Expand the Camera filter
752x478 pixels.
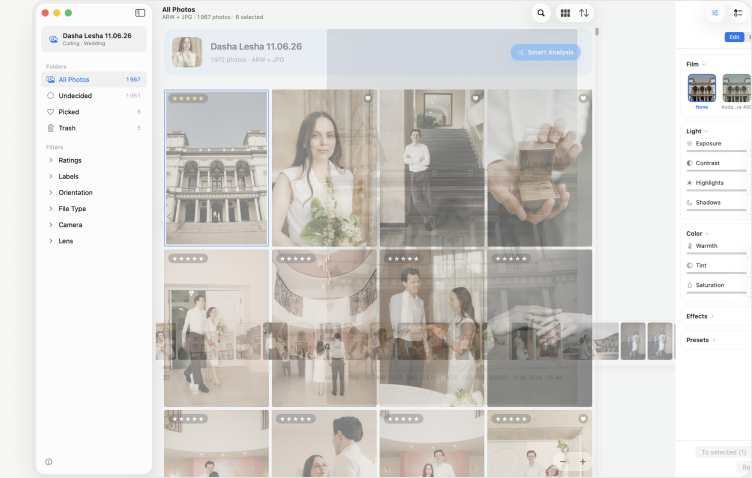(x=50, y=224)
